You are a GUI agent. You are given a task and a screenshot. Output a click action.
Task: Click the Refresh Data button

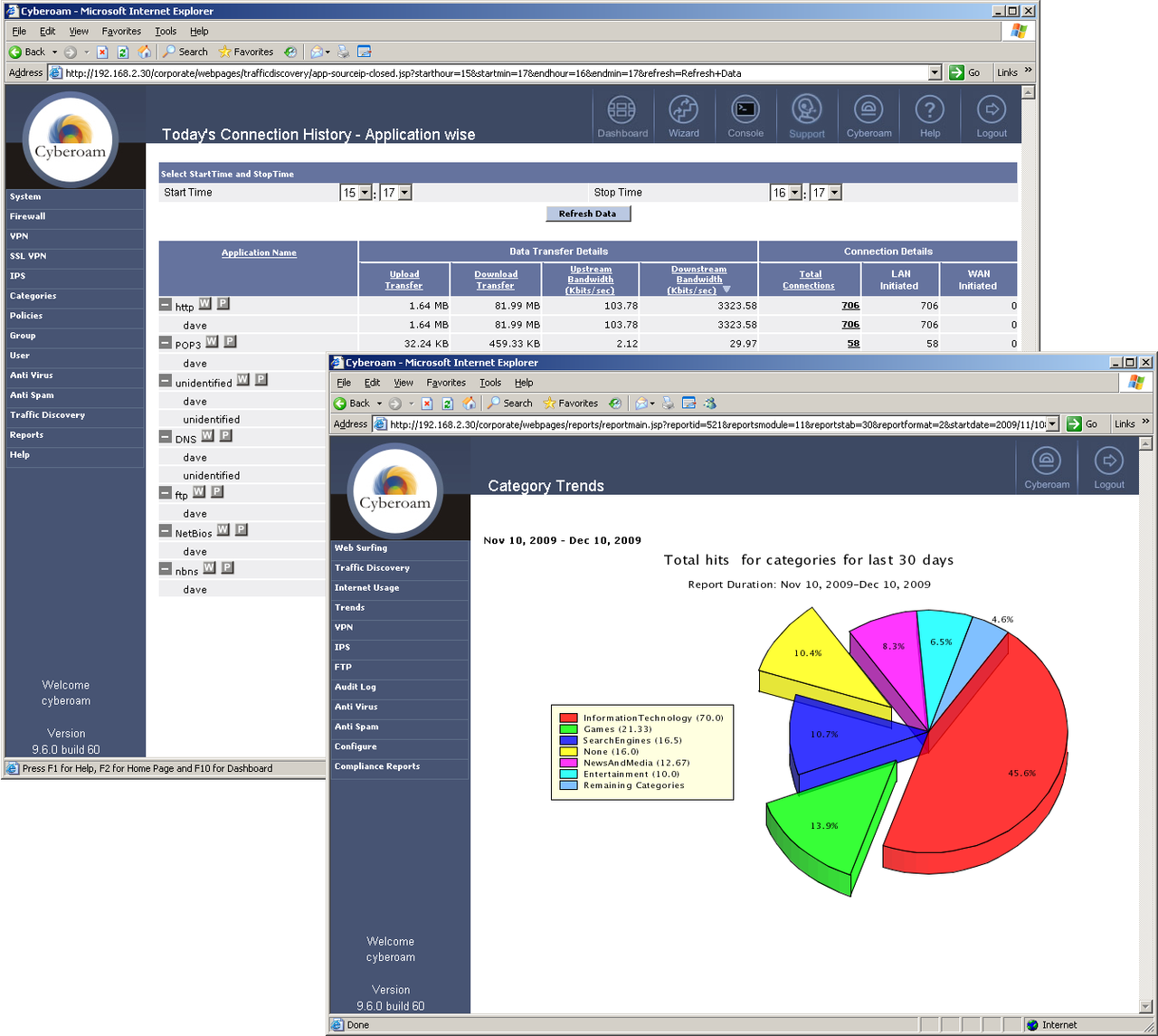click(x=588, y=214)
